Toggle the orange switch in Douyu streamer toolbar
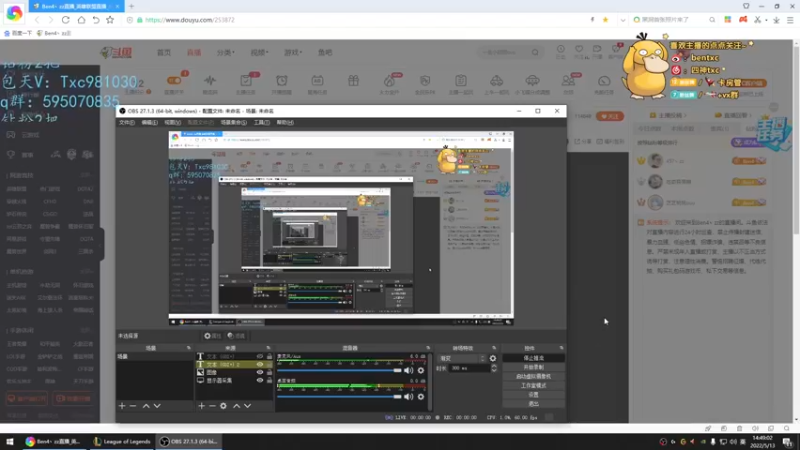Viewport: 800px width, 450px height. point(174,80)
